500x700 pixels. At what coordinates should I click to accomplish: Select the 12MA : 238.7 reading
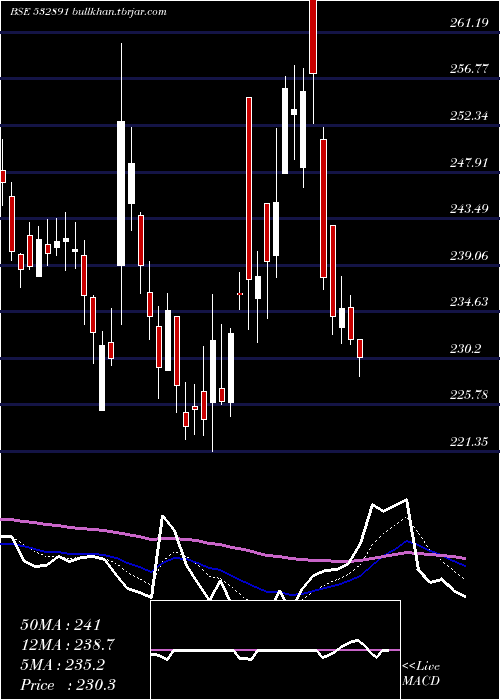[x=68, y=645]
